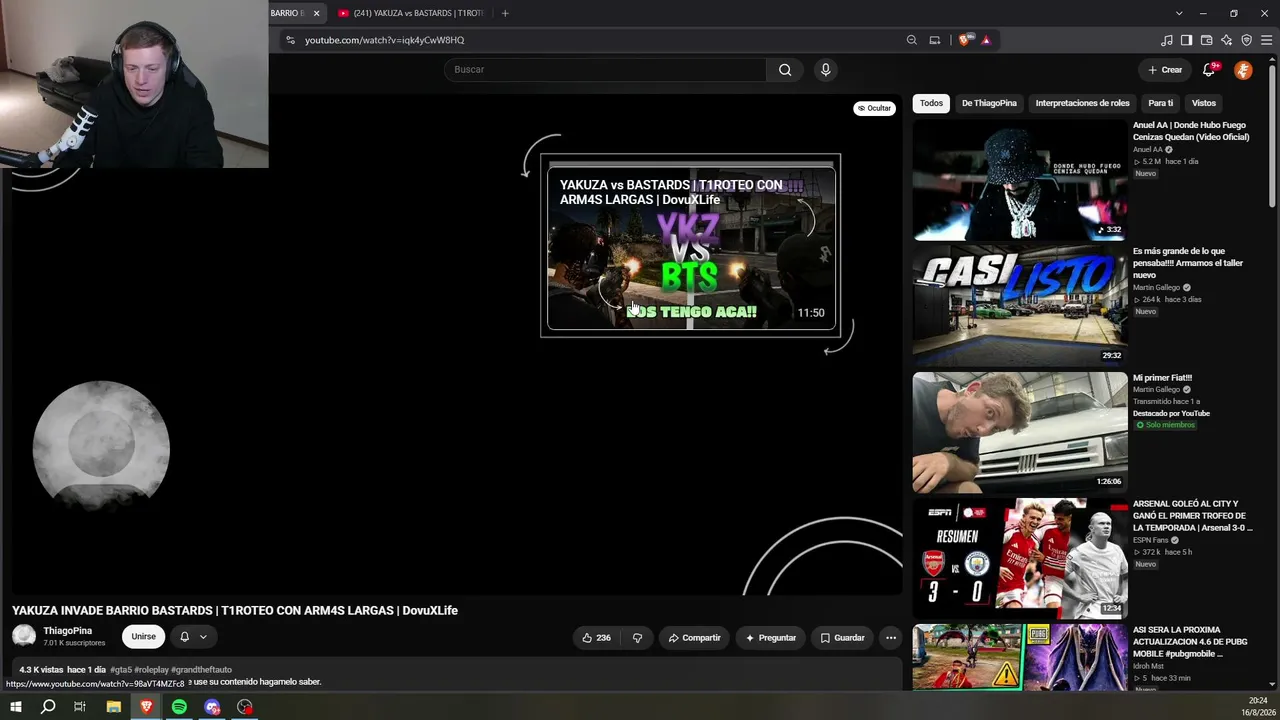
Task: Toggle the Brave sidebar panel icon
Action: pyautogui.click(x=1187, y=40)
